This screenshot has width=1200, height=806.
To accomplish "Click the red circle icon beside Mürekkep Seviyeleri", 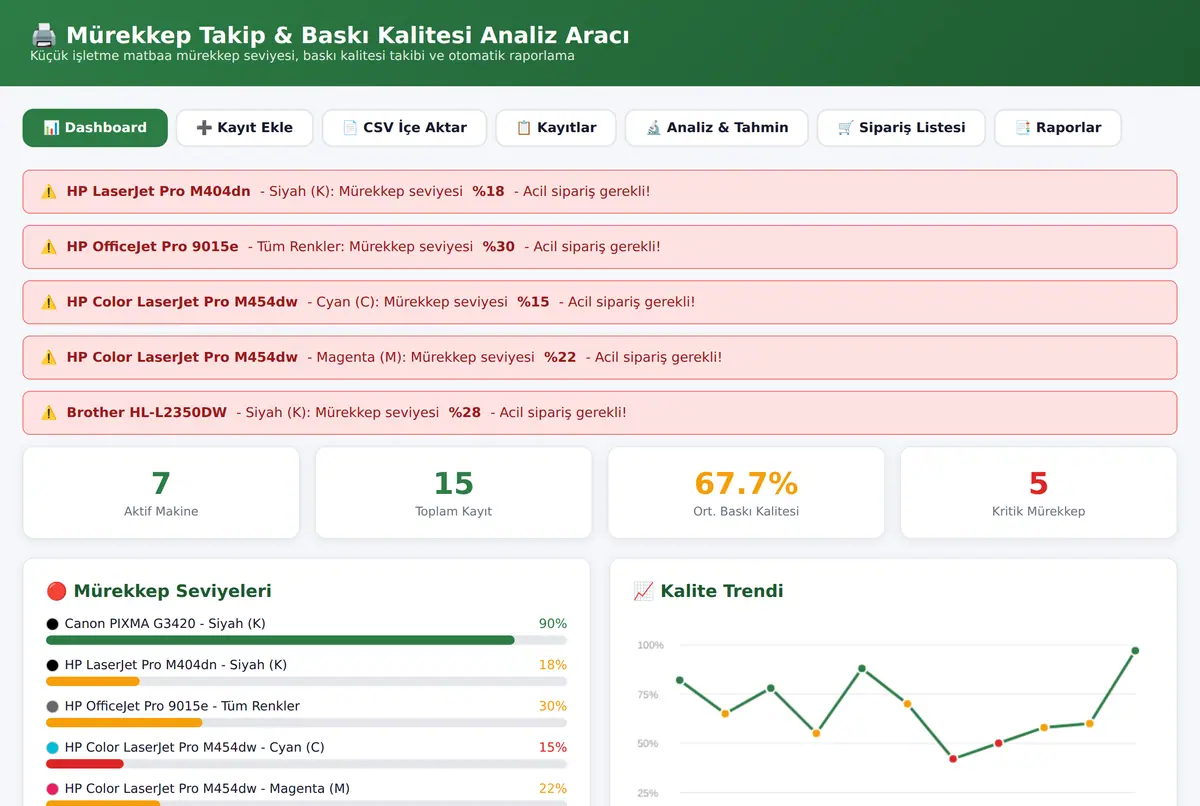I will click(x=57, y=591).
